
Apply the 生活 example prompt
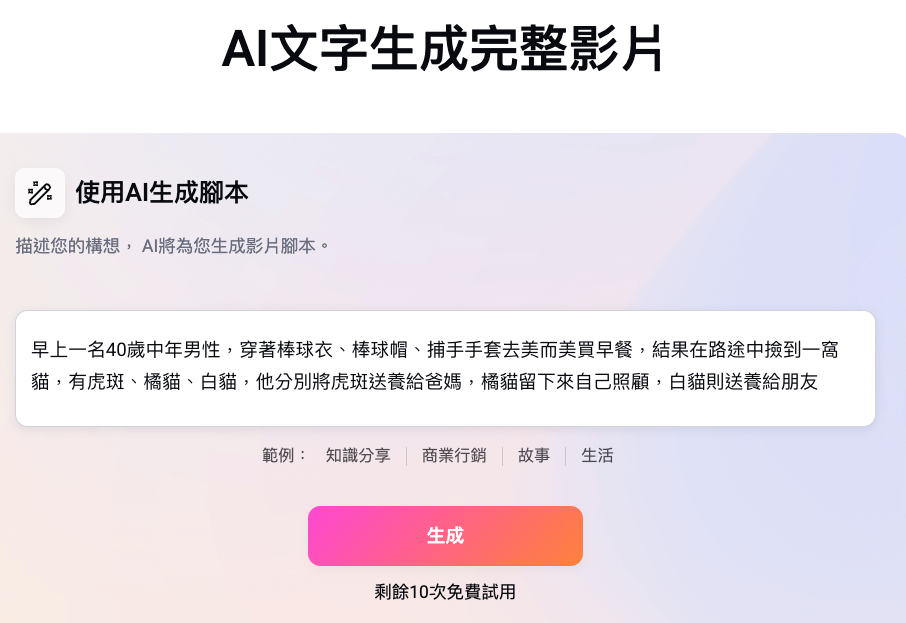click(596, 455)
